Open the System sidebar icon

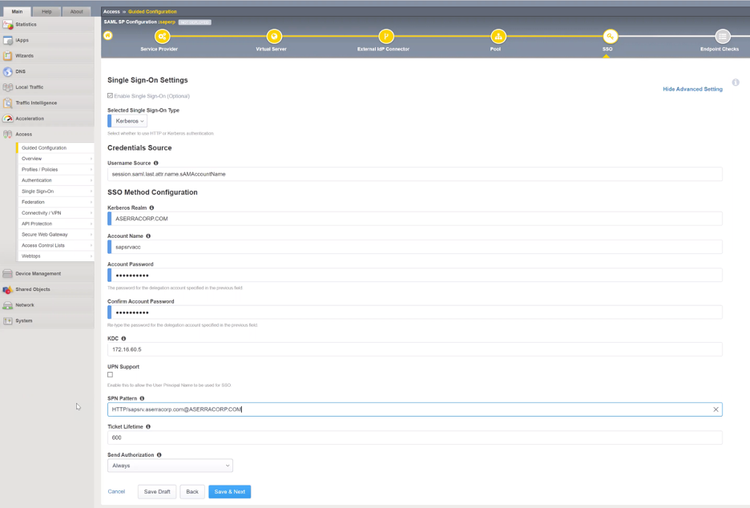pyautogui.click(x=8, y=321)
